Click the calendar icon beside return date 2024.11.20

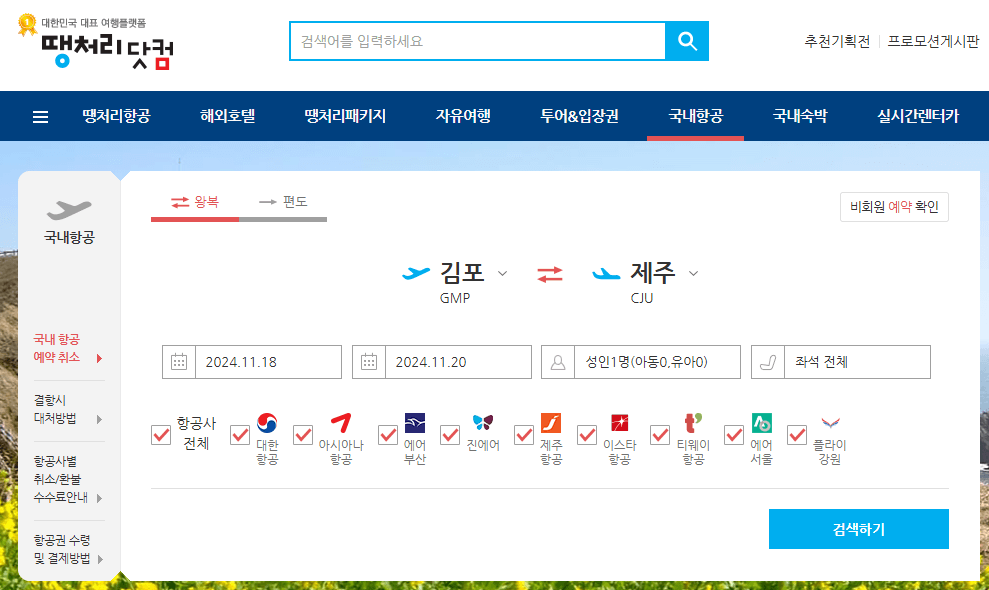click(368, 361)
